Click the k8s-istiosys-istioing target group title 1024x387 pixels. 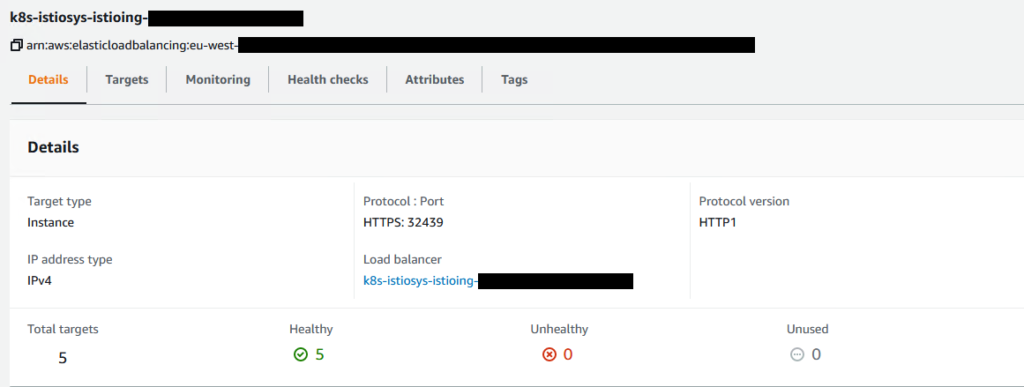[157, 18]
